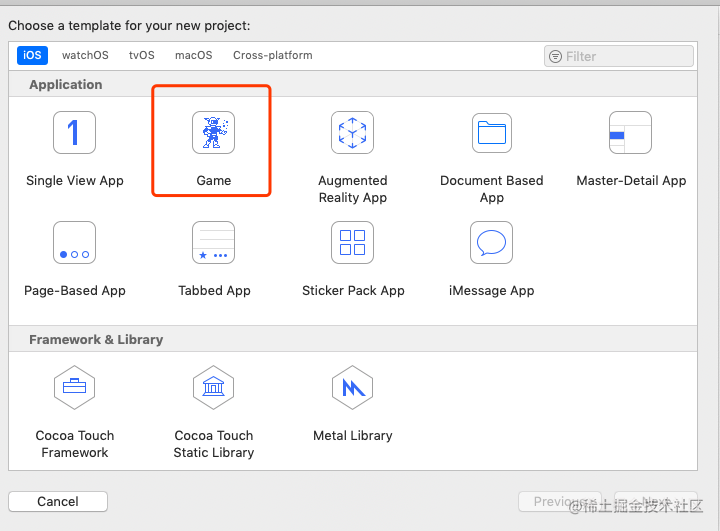Click the "Metal Library" label
This screenshot has width=720, height=531.
coord(353,435)
